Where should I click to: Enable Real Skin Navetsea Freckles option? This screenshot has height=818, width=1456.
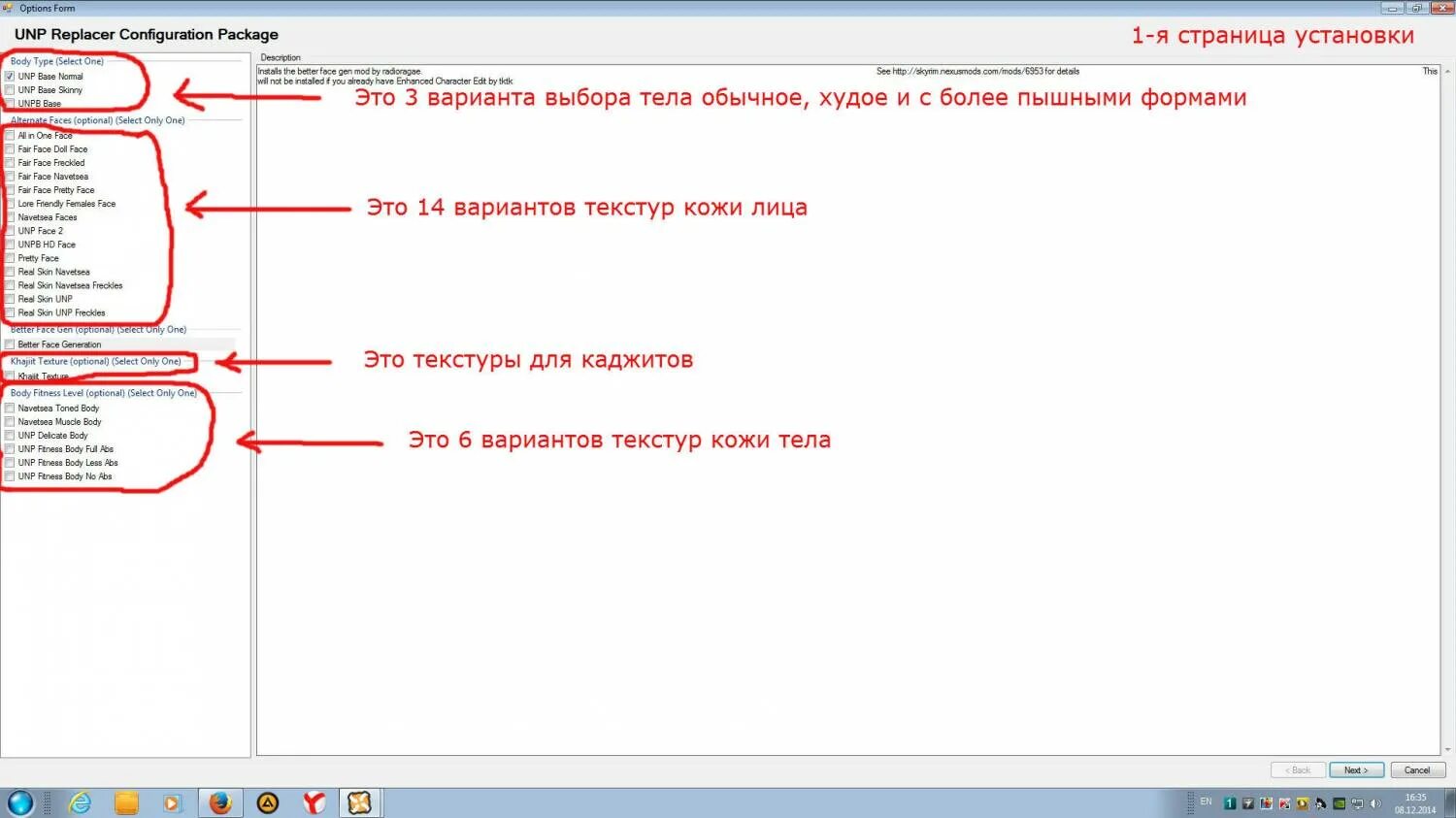[x=10, y=285]
